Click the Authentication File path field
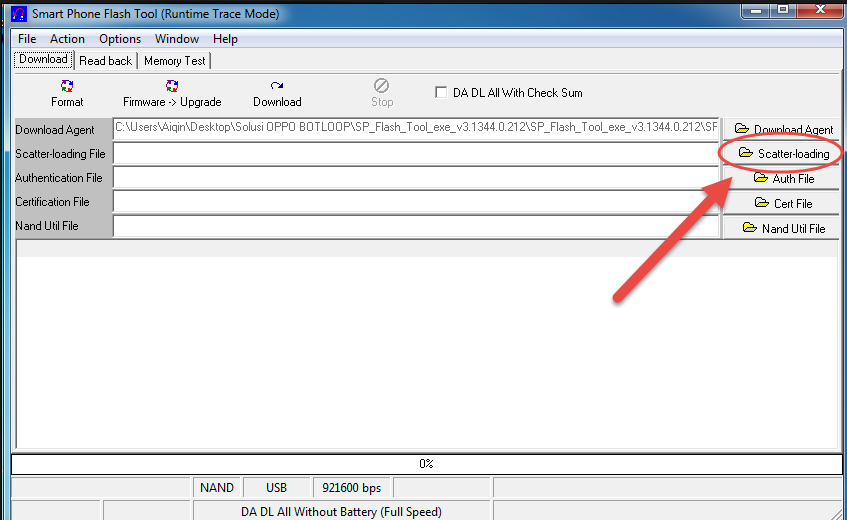This screenshot has width=847, height=520. [416, 178]
